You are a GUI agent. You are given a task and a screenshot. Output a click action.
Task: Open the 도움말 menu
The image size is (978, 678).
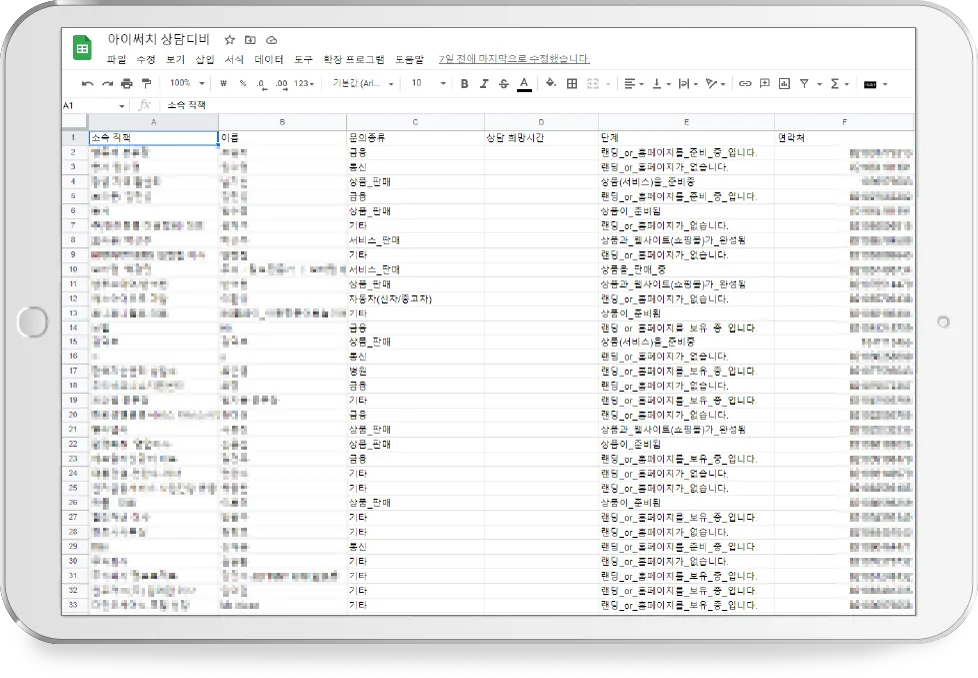pyautogui.click(x=409, y=59)
